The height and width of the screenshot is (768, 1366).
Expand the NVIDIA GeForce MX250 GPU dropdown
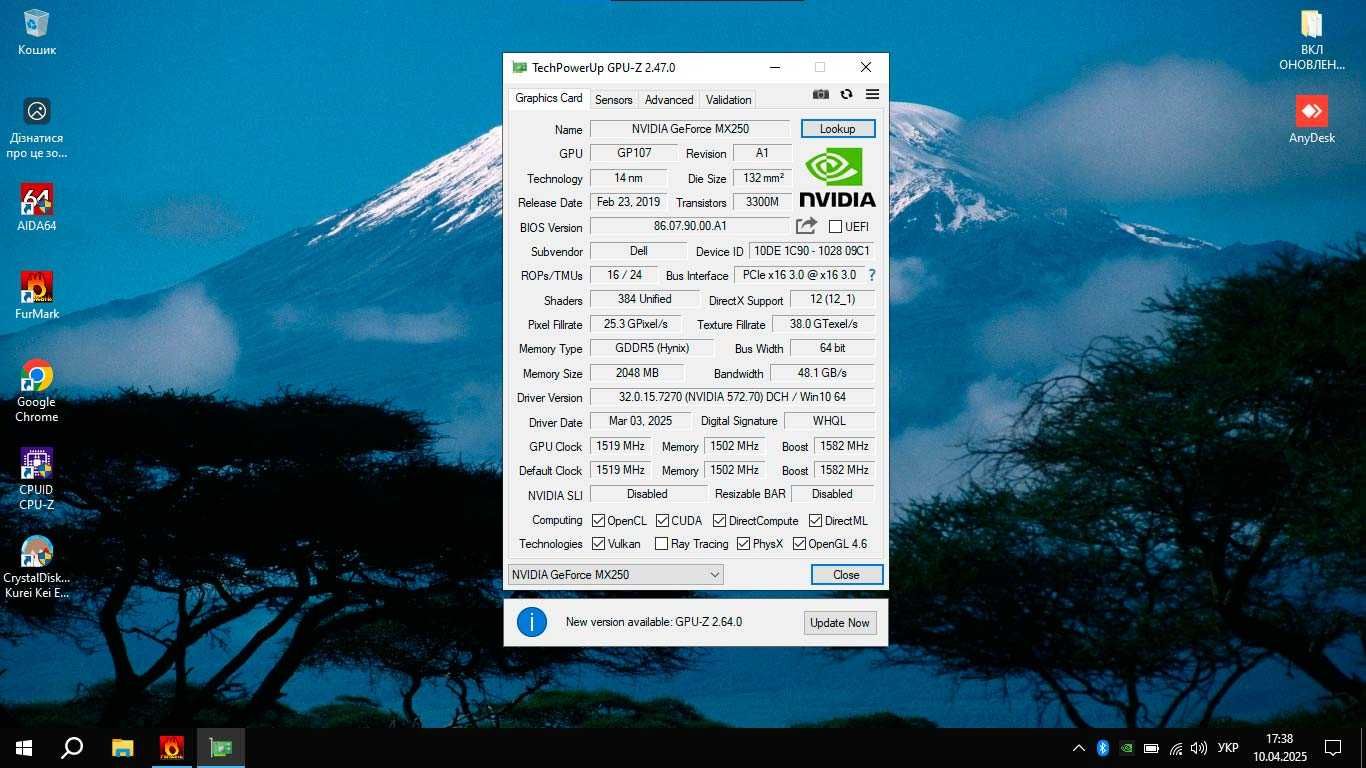[x=615, y=575]
